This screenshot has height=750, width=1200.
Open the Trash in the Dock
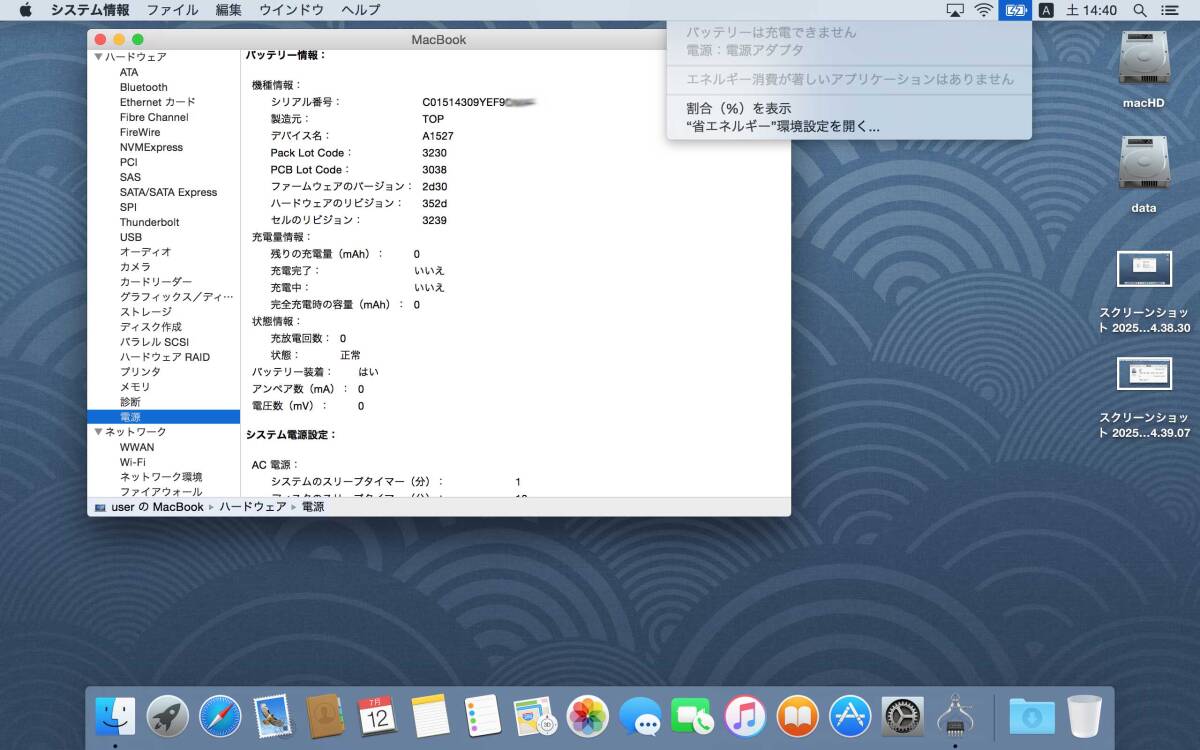click(1084, 716)
